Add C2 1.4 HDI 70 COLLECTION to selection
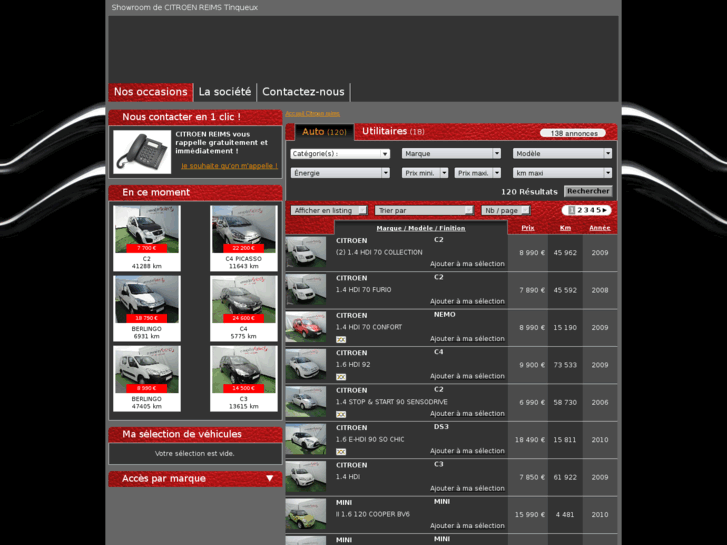727x545 pixels. tap(467, 264)
